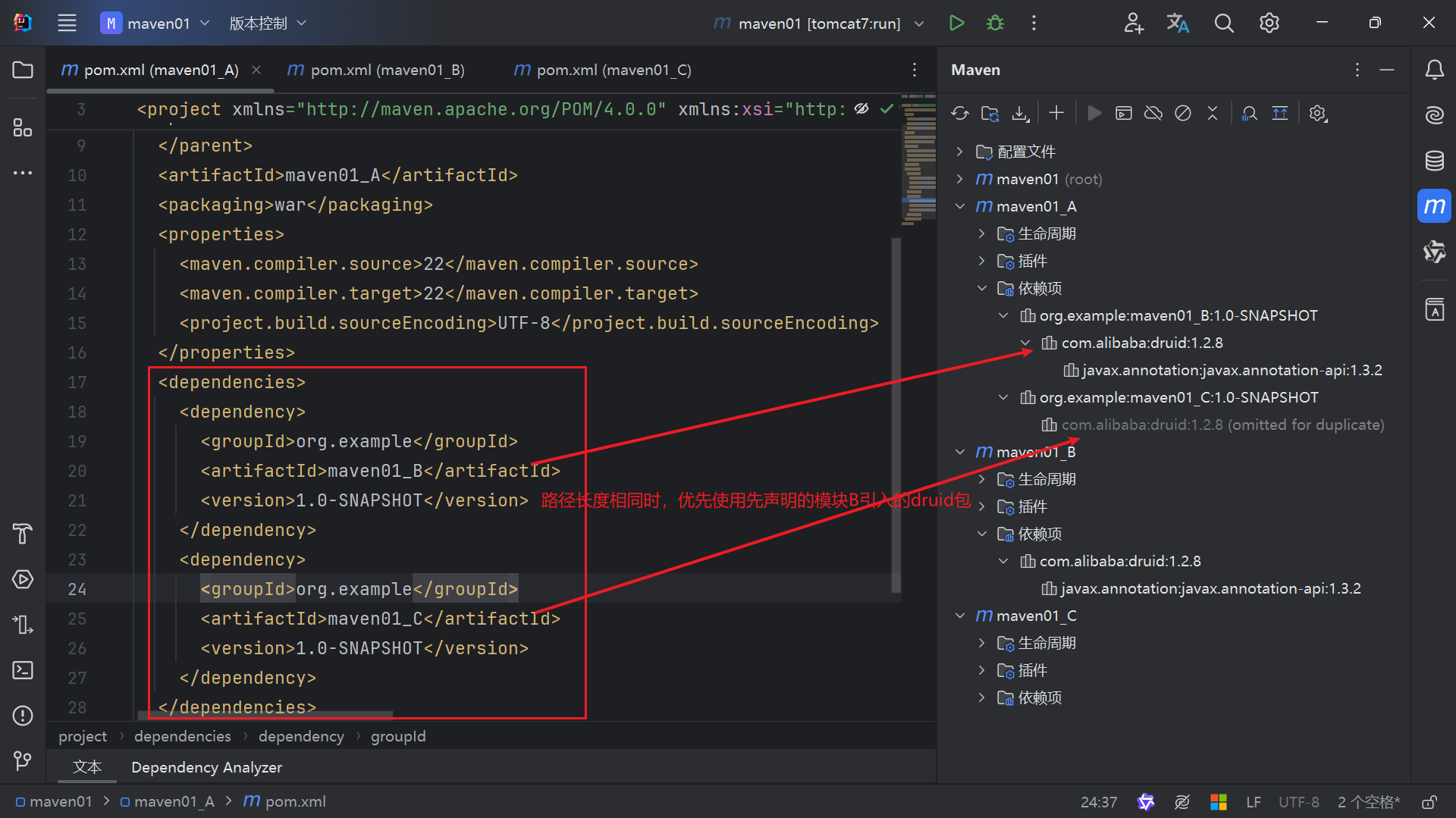Hide the Maven tool window
Image resolution: width=1456 pixels, height=818 pixels.
point(1387,70)
